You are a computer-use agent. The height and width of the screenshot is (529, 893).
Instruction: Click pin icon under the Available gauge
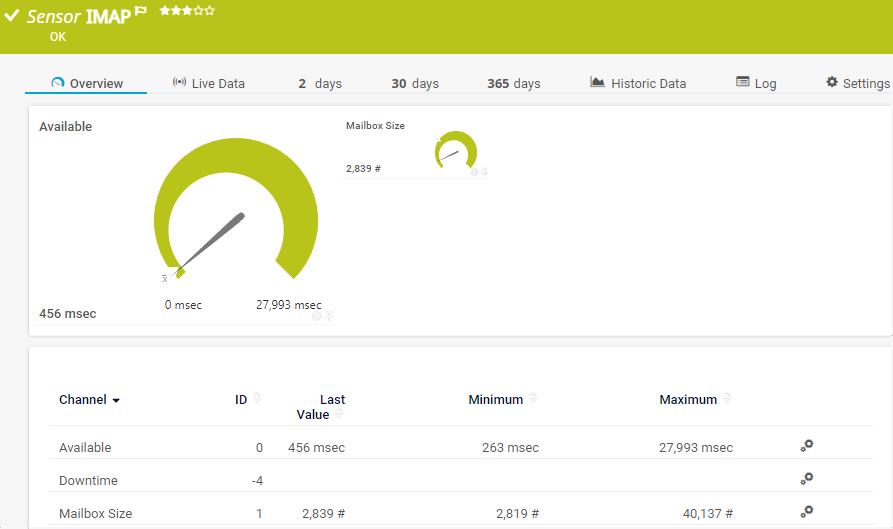[x=328, y=316]
